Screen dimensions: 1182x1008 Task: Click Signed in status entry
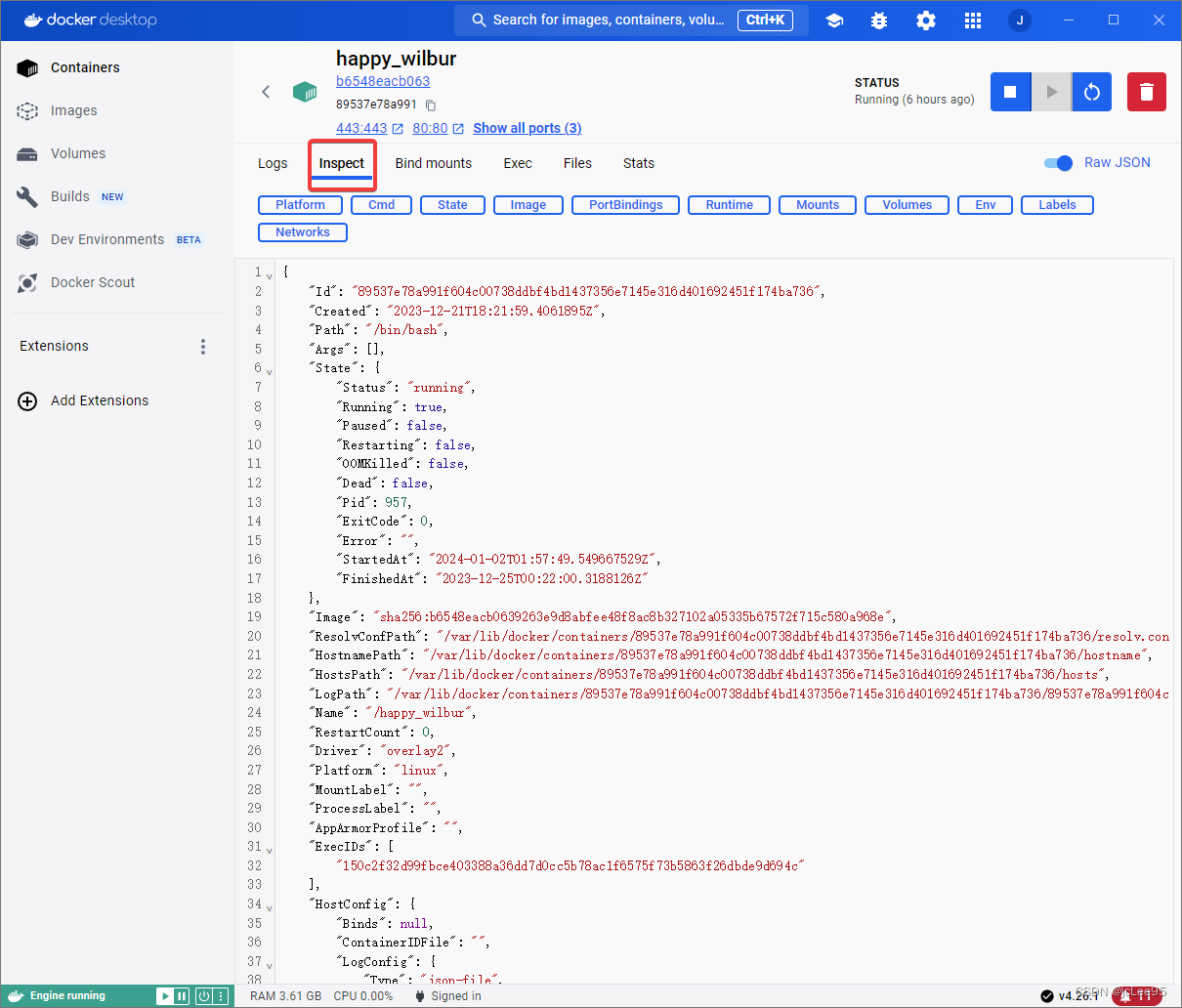click(x=447, y=996)
